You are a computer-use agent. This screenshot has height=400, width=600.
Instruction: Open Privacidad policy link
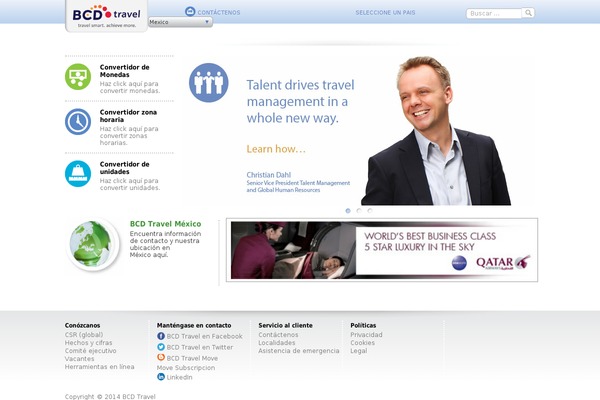pos(366,335)
